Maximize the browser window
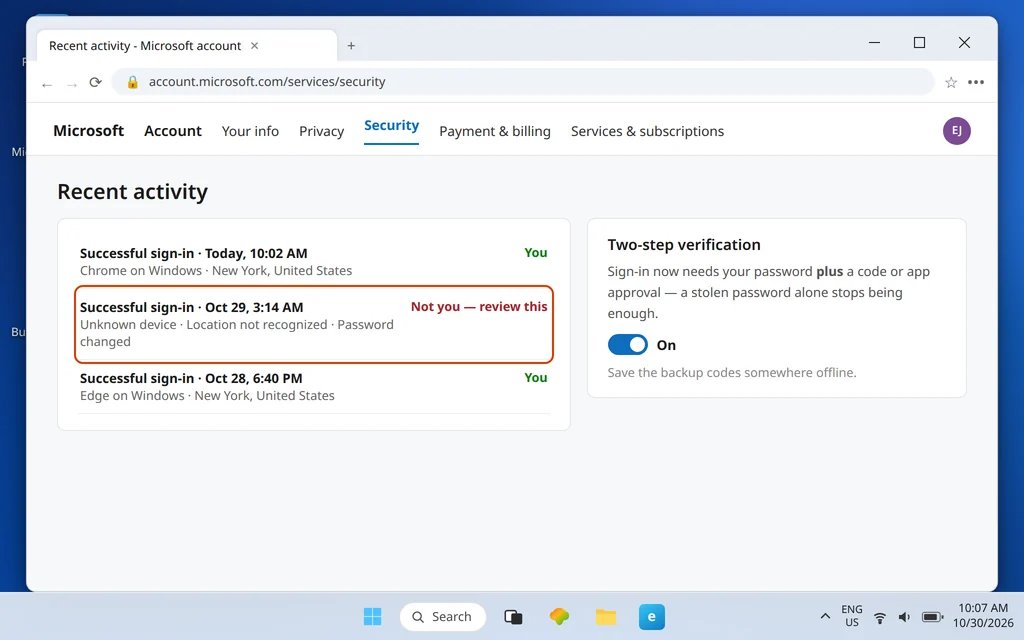The image size is (1024, 640). [920, 42]
